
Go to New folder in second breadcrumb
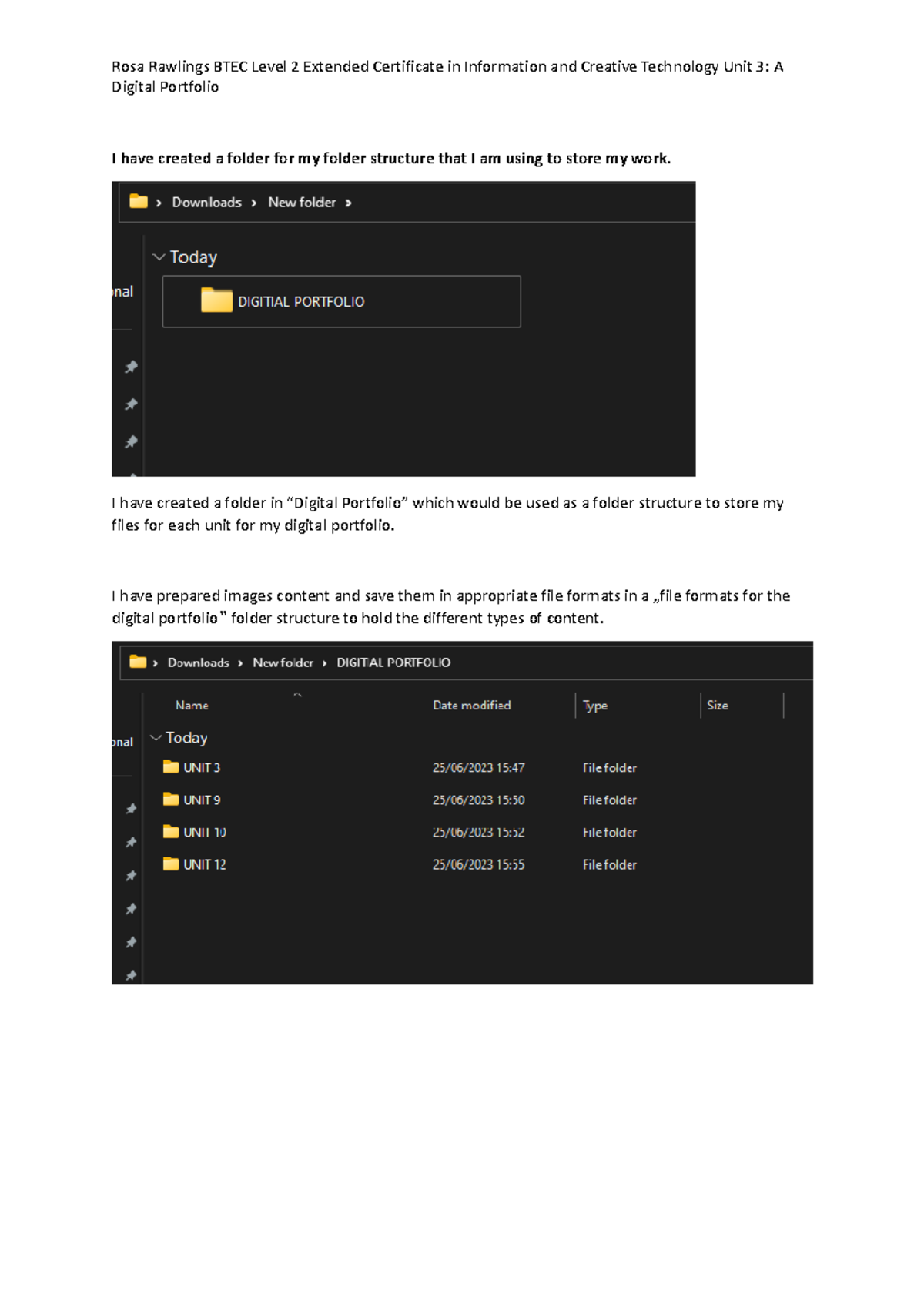[283, 662]
